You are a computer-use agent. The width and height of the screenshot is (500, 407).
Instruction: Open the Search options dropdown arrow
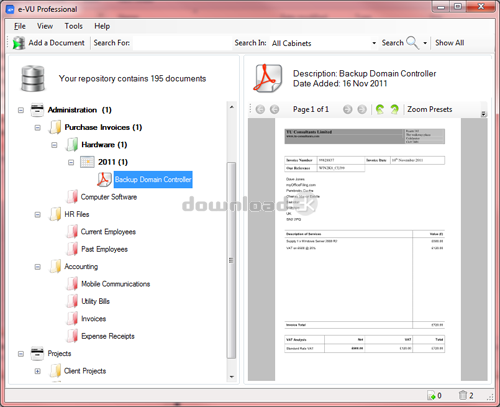[425, 43]
